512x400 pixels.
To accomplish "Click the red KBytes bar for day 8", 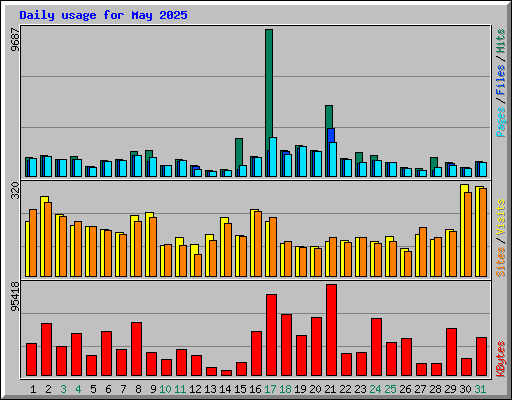I will [136, 349].
